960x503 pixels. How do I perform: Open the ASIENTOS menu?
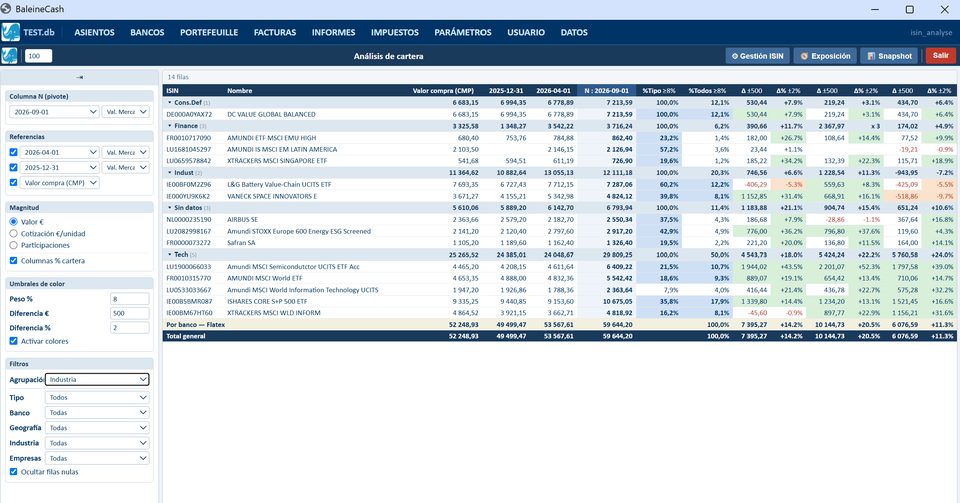94,32
